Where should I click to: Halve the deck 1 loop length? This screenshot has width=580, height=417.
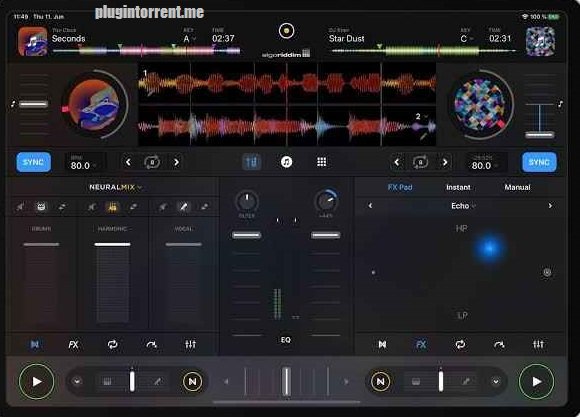[128, 162]
